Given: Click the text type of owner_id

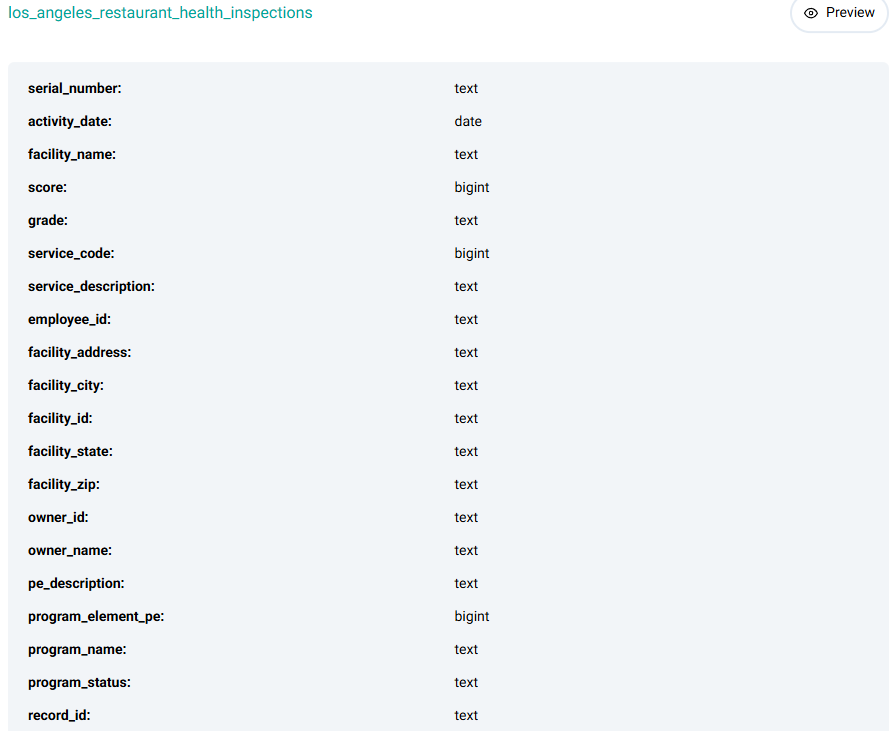Looking at the screenshot, I should pyautogui.click(x=466, y=518).
